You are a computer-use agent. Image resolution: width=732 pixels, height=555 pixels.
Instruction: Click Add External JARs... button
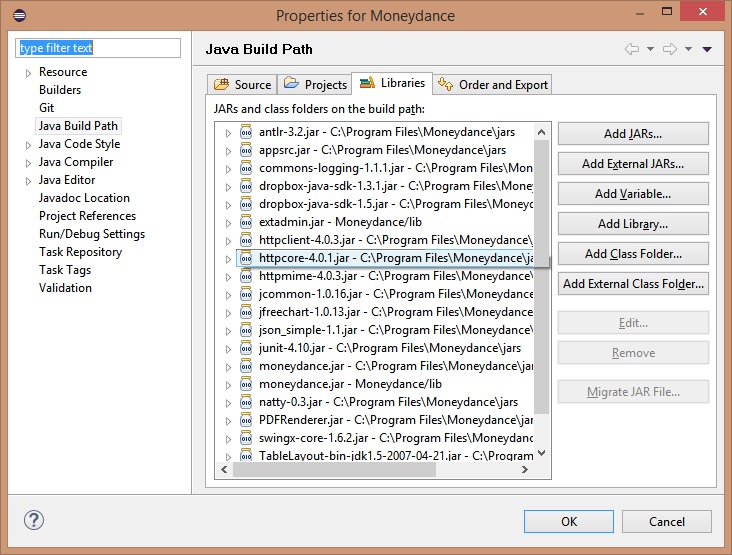click(x=633, y=164)
